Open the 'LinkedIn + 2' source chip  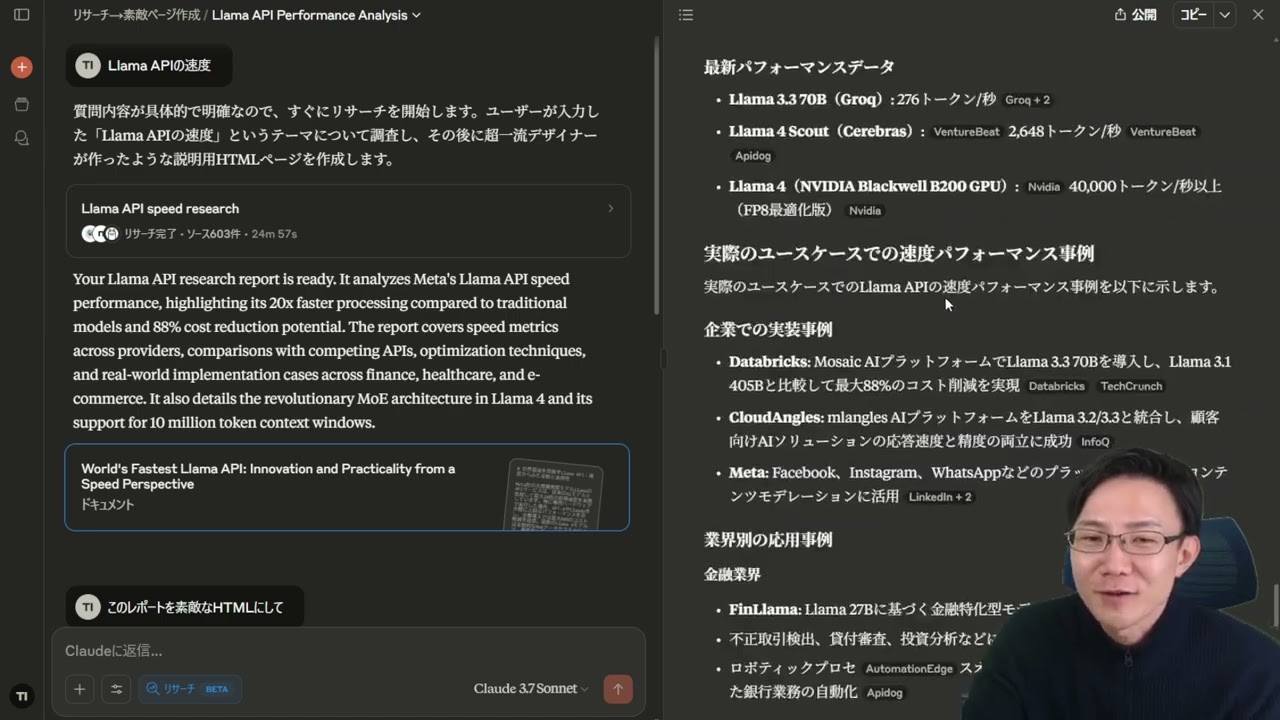point(940,497)
